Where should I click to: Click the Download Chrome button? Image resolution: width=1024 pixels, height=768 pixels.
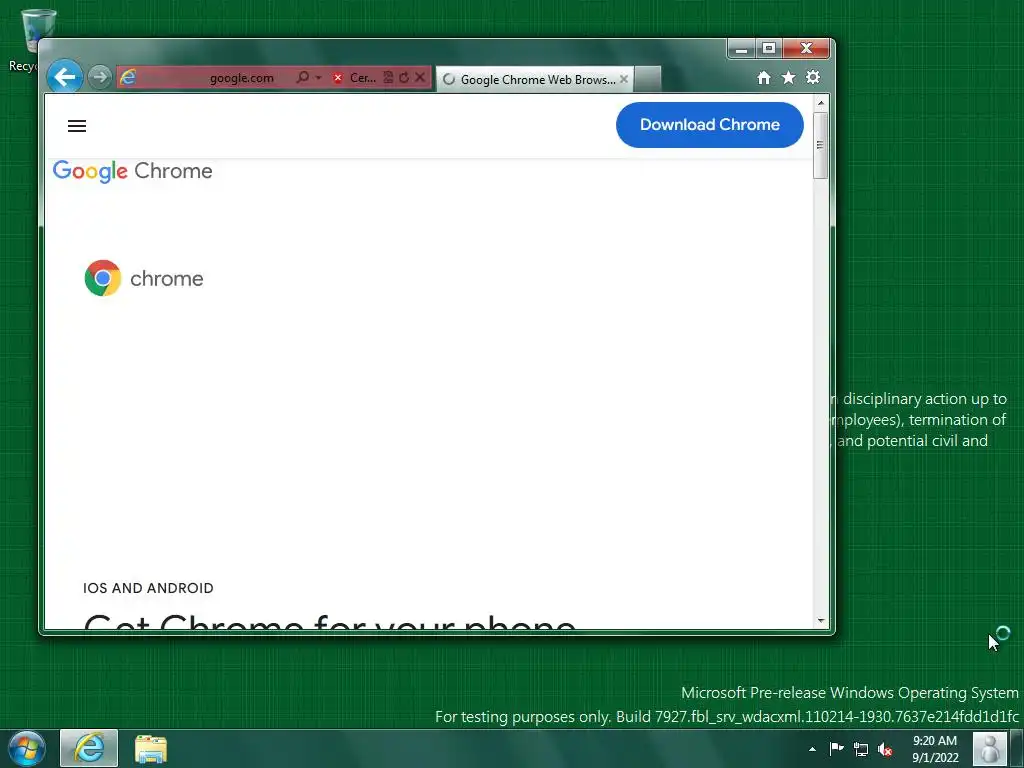[709, 125]
